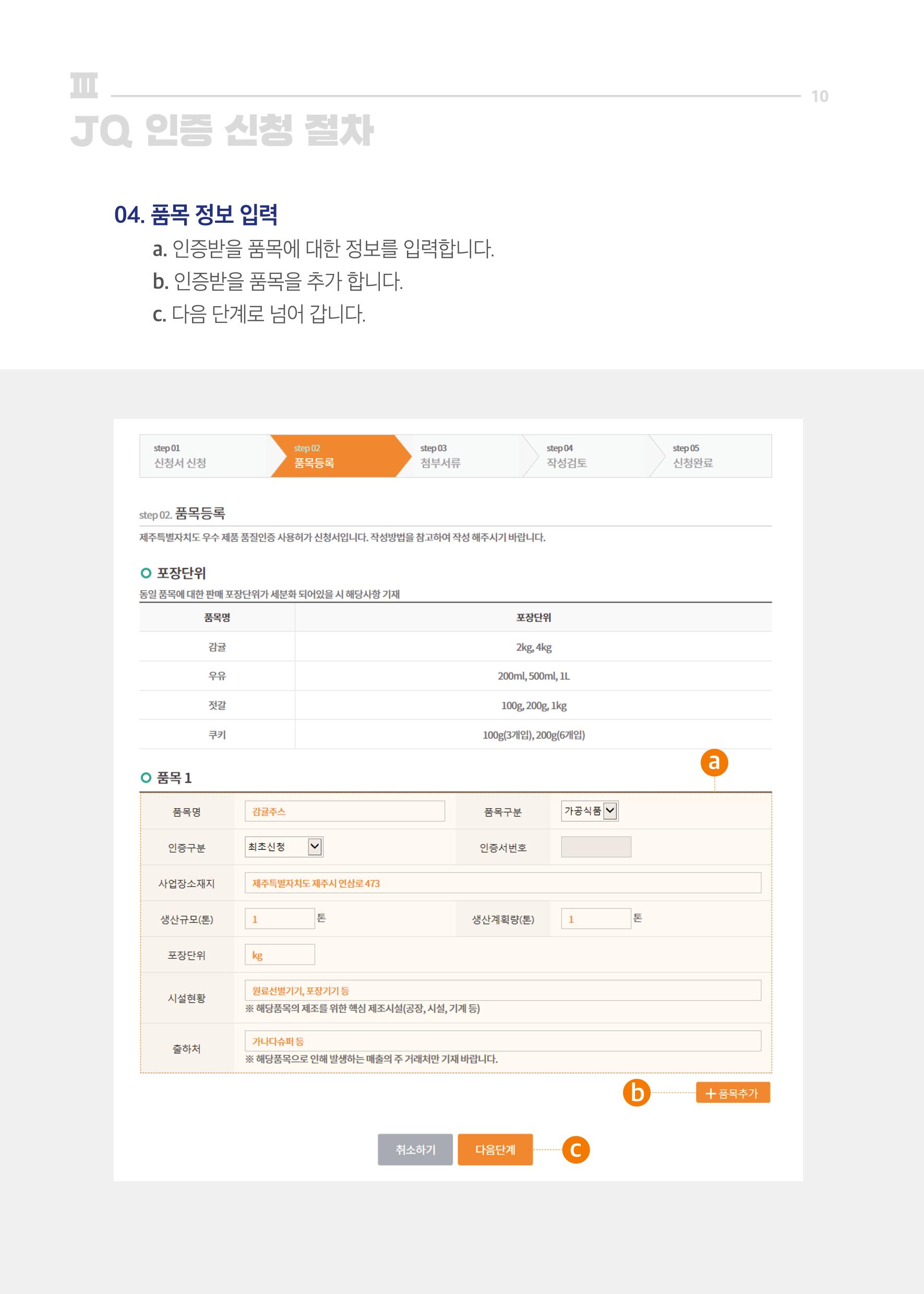Open the 인증구분 최초신청 dropdown

point(284,847)
